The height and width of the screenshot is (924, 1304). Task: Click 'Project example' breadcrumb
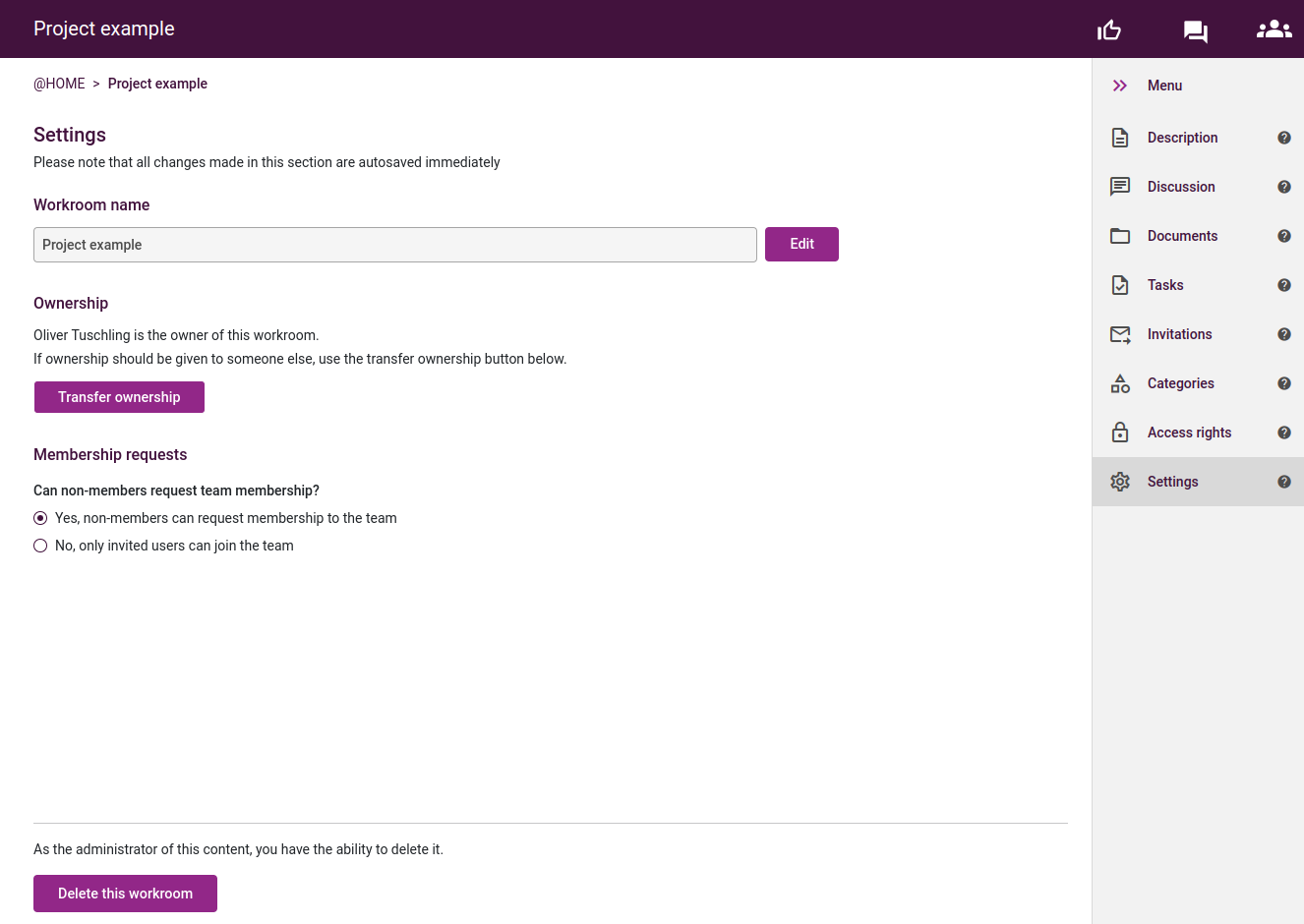tap(157, 84)
